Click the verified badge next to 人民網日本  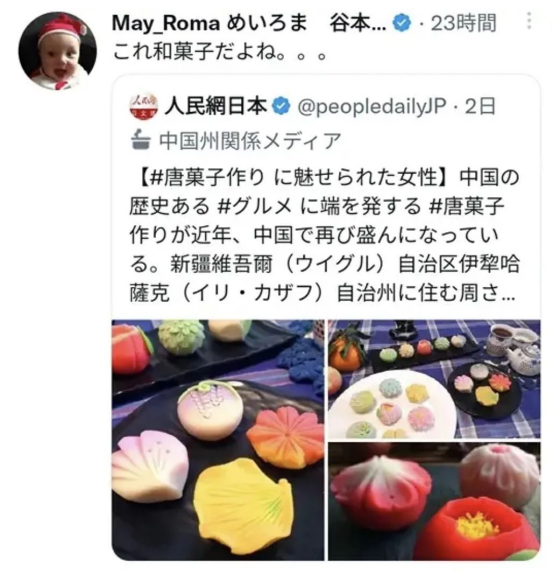pos(281,106)
